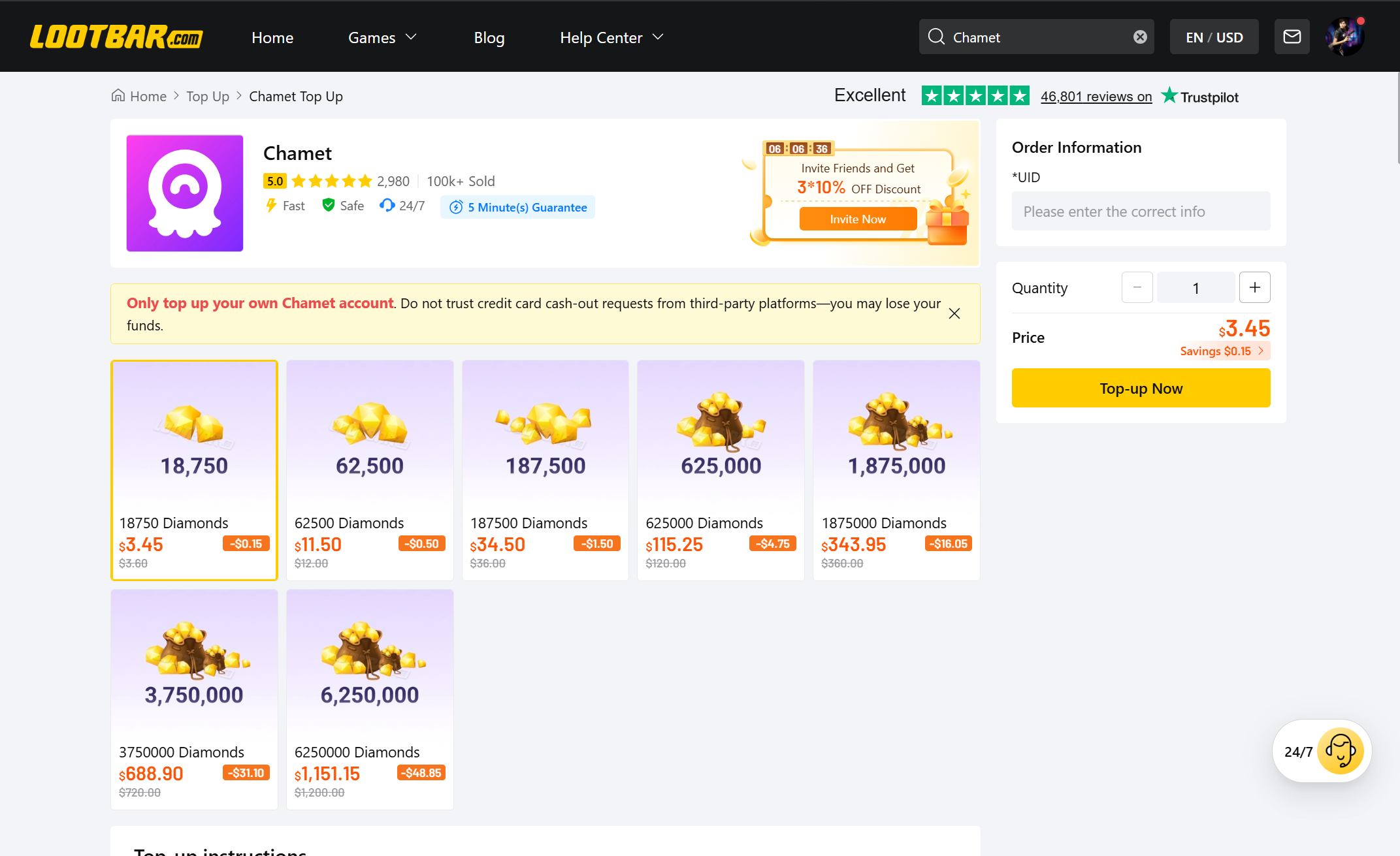Click the Trustpilot five-star rating
Image resolution: width=1400 pixels, height=856 pixels.
click(975, 96)
